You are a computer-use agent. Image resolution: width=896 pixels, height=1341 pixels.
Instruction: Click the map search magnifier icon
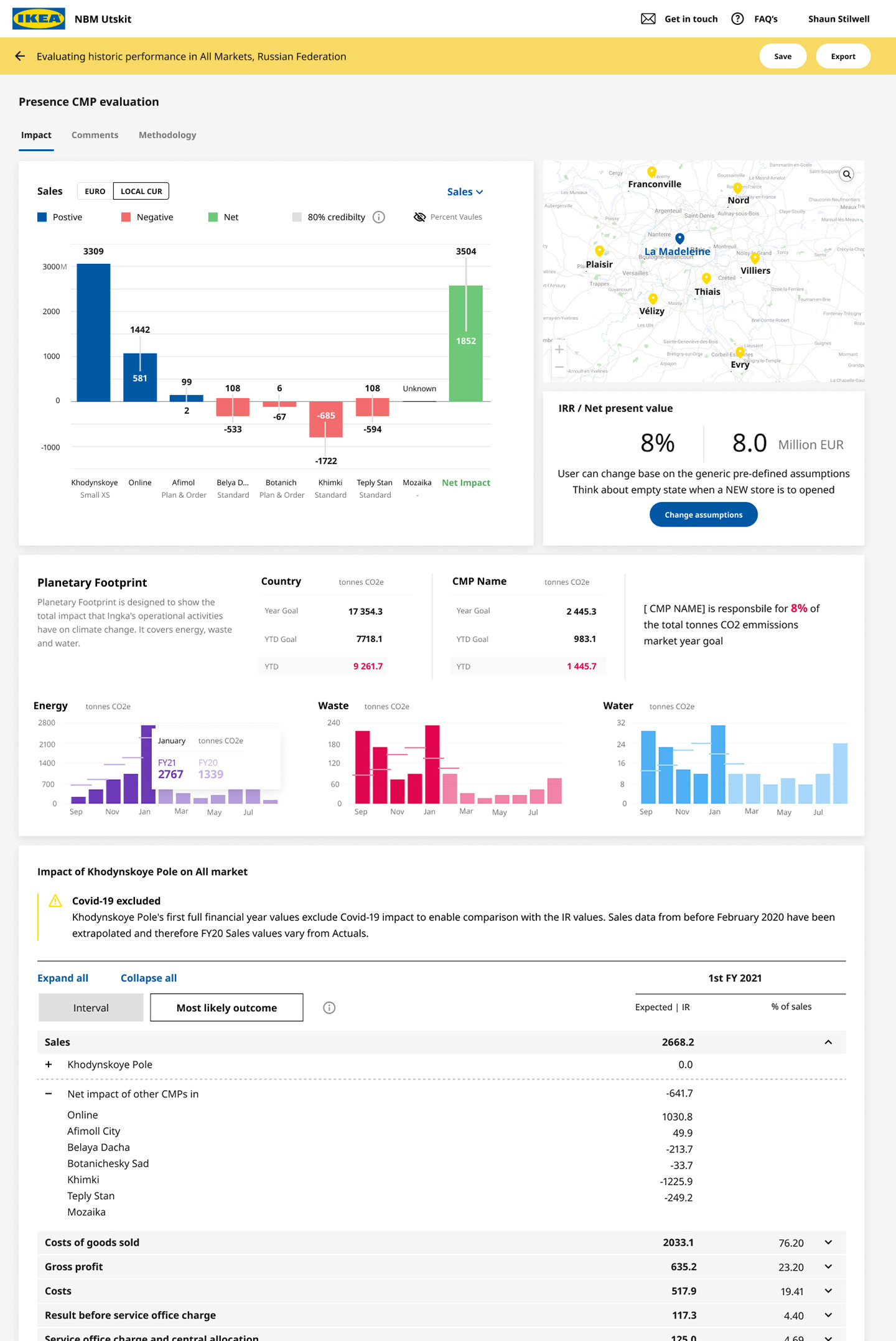[847, 174]
